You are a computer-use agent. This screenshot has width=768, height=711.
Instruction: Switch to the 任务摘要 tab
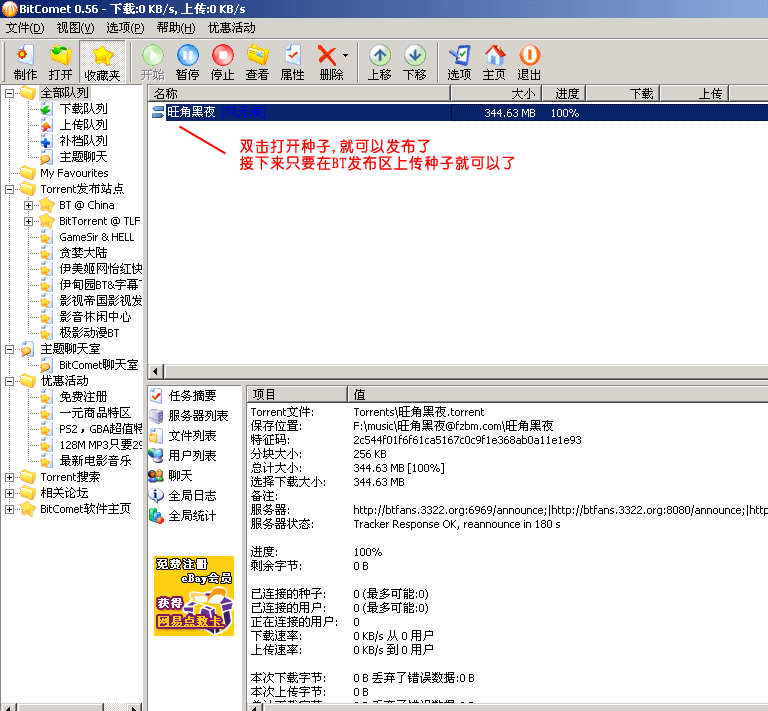tap(192, 396)
